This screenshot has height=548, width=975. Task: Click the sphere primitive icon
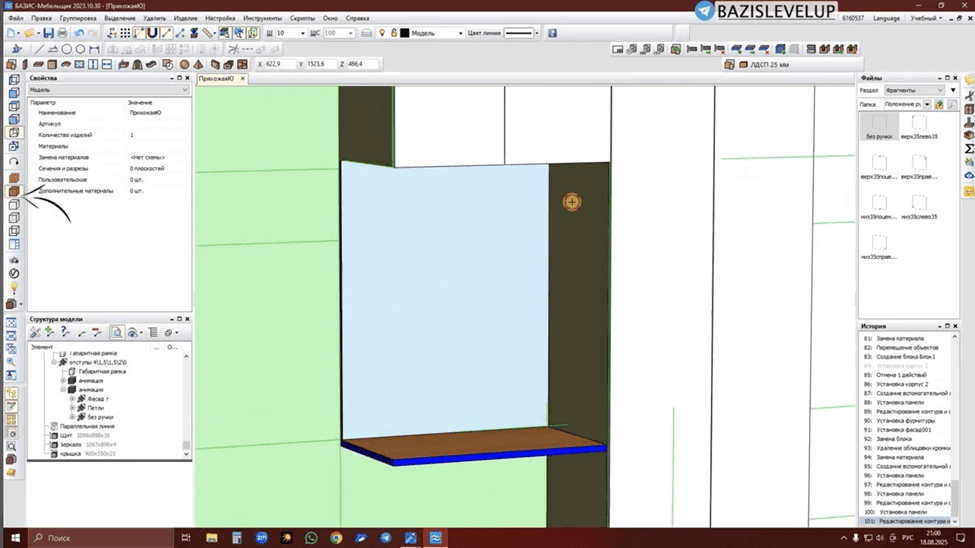184,64
